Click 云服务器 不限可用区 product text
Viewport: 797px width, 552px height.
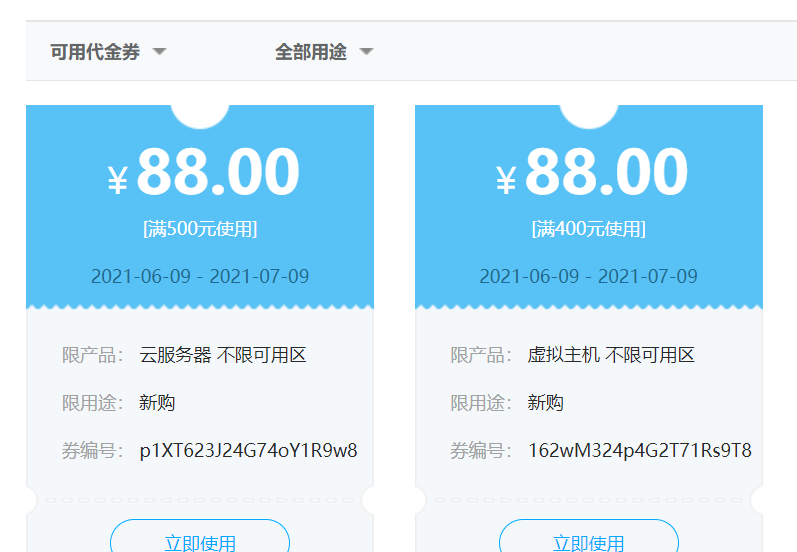pos(223,355)
